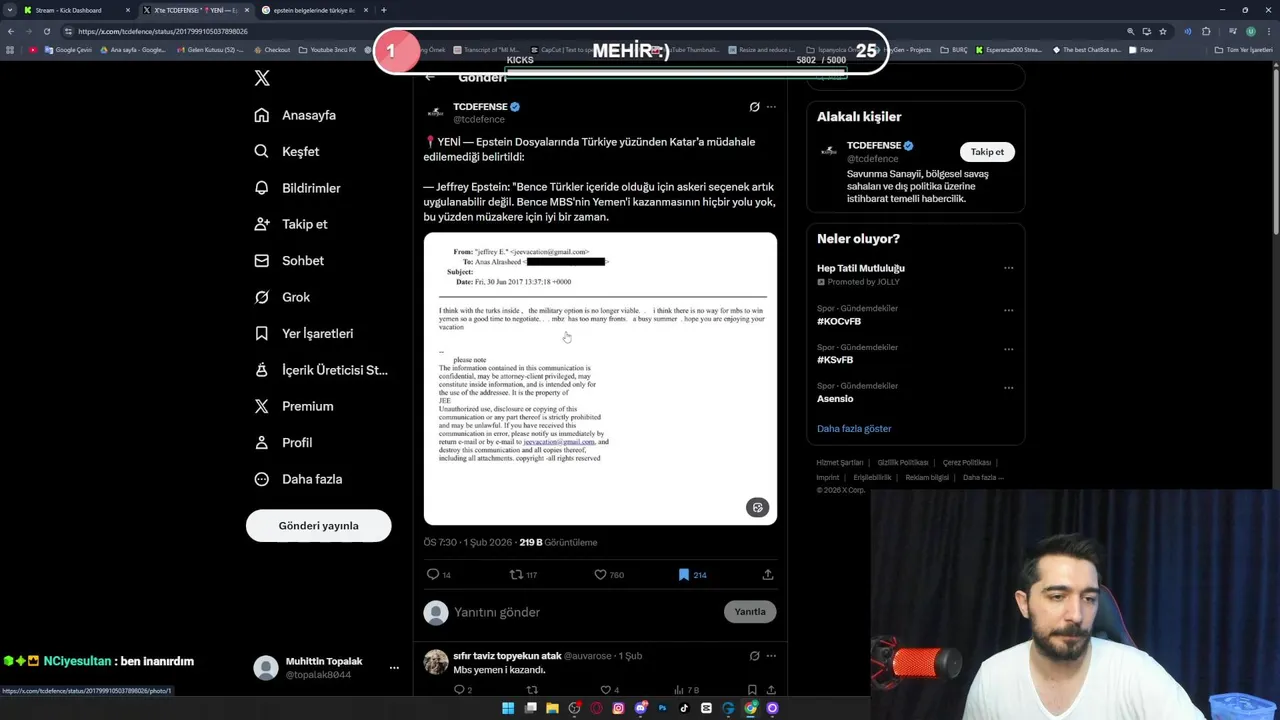The image size is (1280, 720).
Task: Click Takip et for TCDEFENSE in Alakalı kişiler
Action: point(987,152)
